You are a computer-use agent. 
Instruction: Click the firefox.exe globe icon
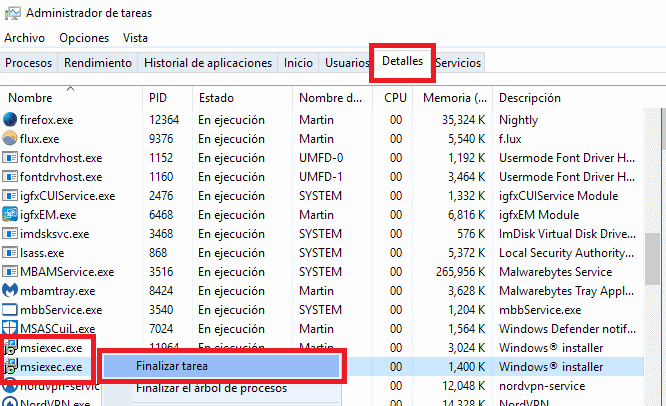[x=10, y=120]
